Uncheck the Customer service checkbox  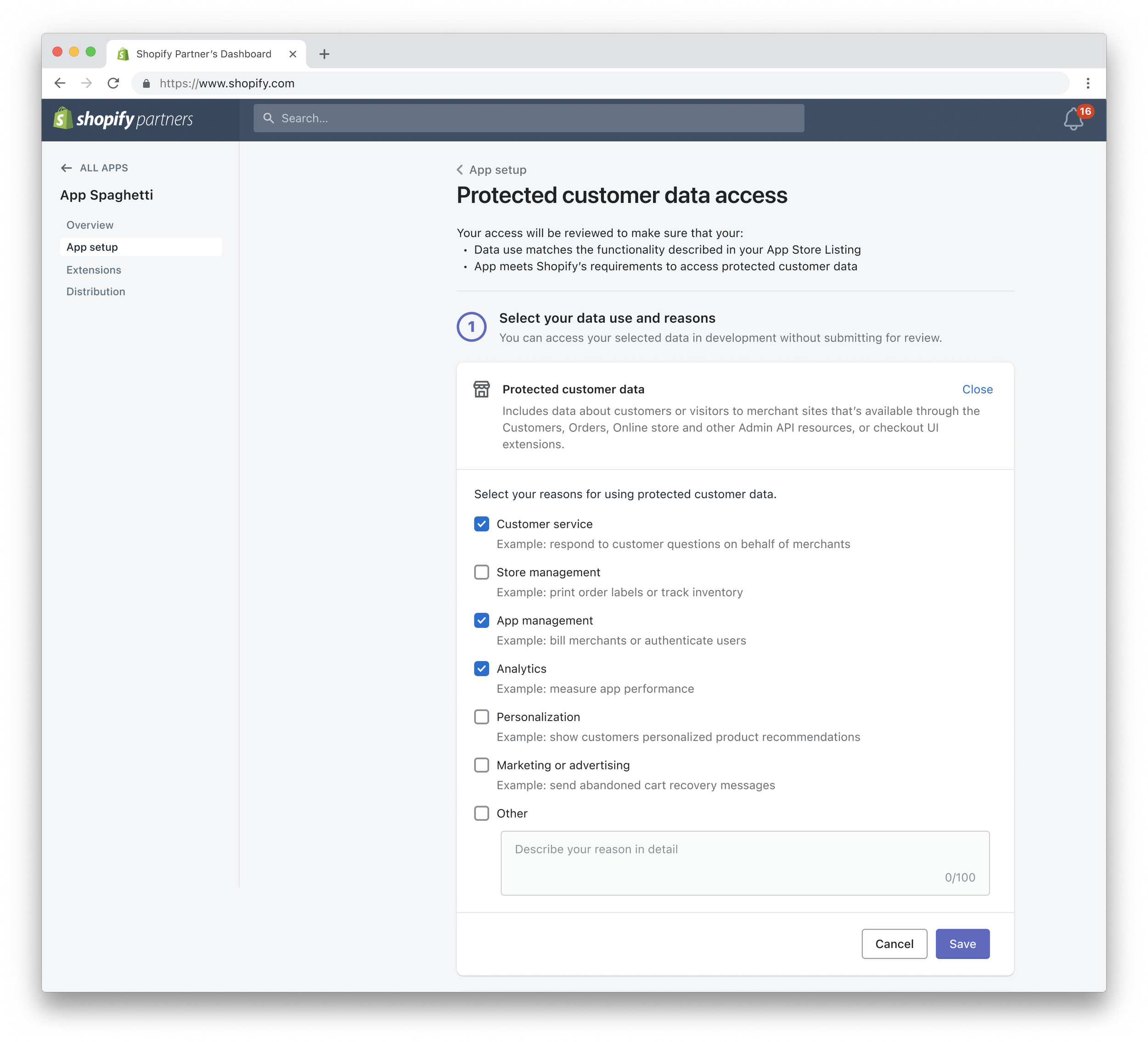pos(481,524)
